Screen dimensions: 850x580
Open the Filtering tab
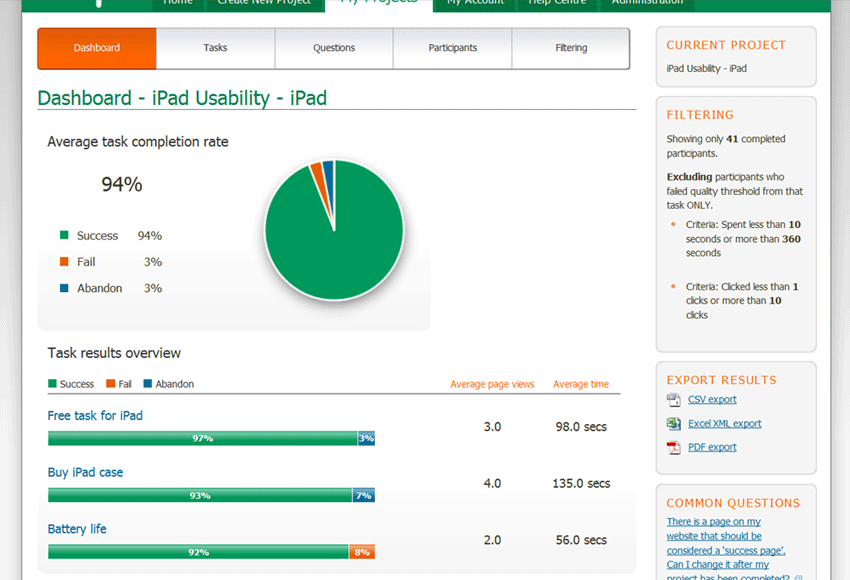[x=571, y=48]
